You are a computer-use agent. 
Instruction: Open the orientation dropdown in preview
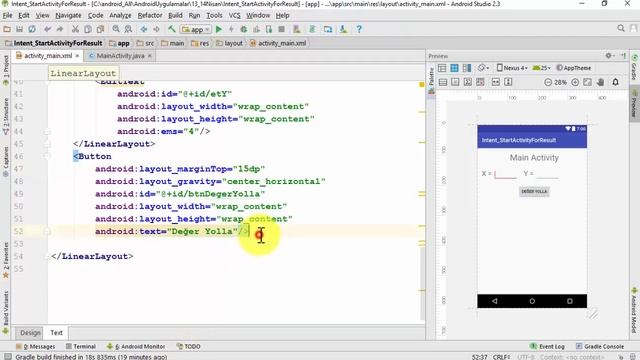(x=483, y=68)
